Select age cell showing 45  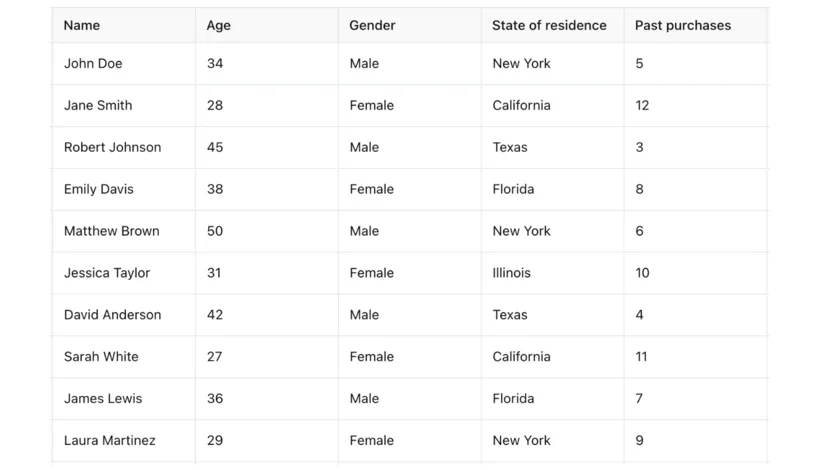[x=215, y=147]
